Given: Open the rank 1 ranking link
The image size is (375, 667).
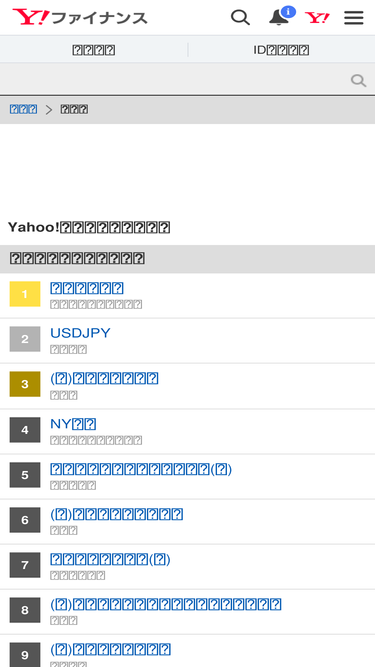Looking at the screenshot, I should [x=87, y=288].
